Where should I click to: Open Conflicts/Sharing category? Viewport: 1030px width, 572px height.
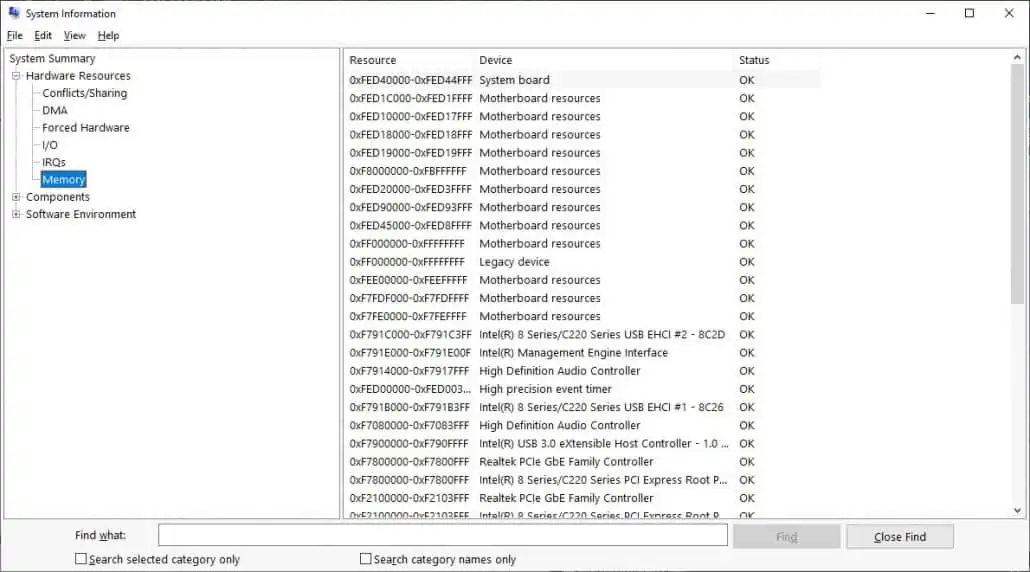(x=85, y=93)
